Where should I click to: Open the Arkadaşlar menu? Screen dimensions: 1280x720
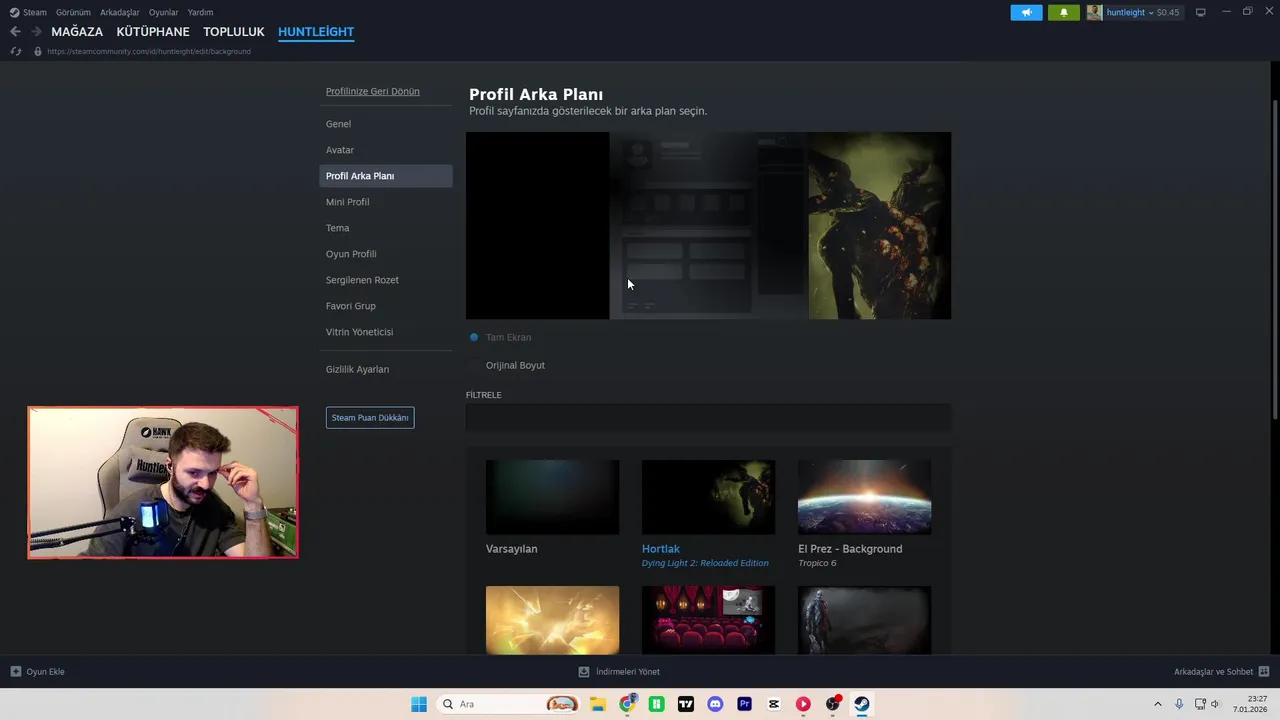120,12
